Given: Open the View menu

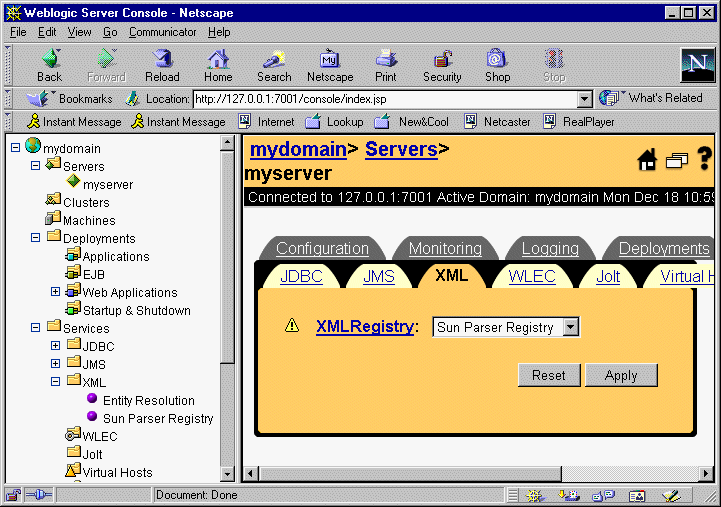Looking at the screenshot, I should click(x=79, y=32).
